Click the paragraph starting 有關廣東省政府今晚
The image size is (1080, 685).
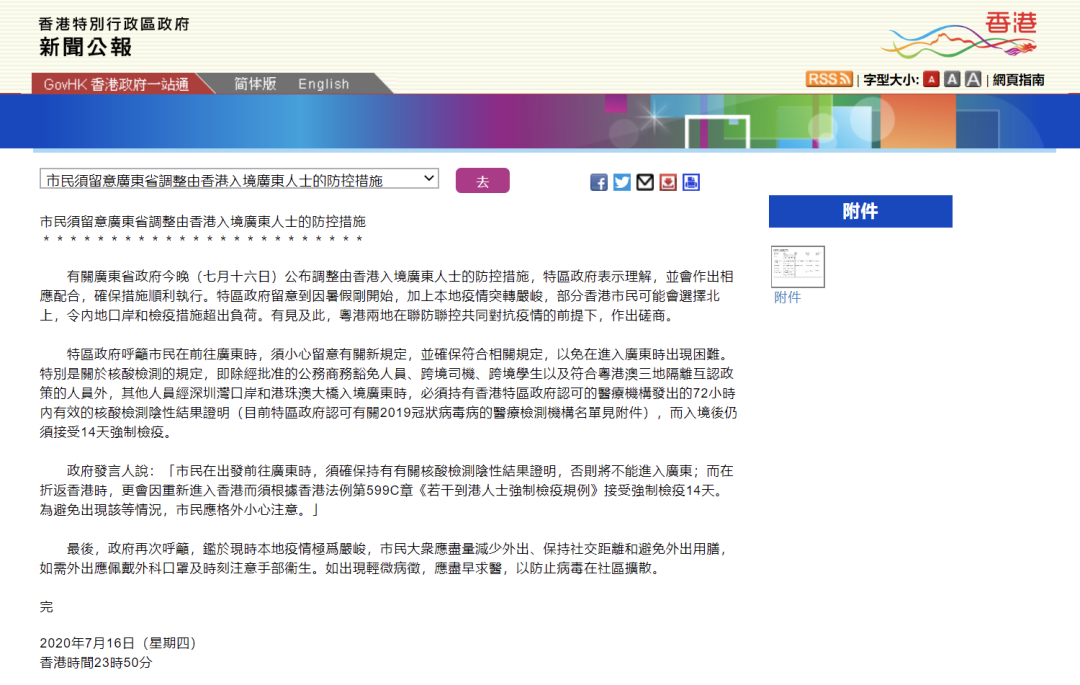(x=386, y=296)
